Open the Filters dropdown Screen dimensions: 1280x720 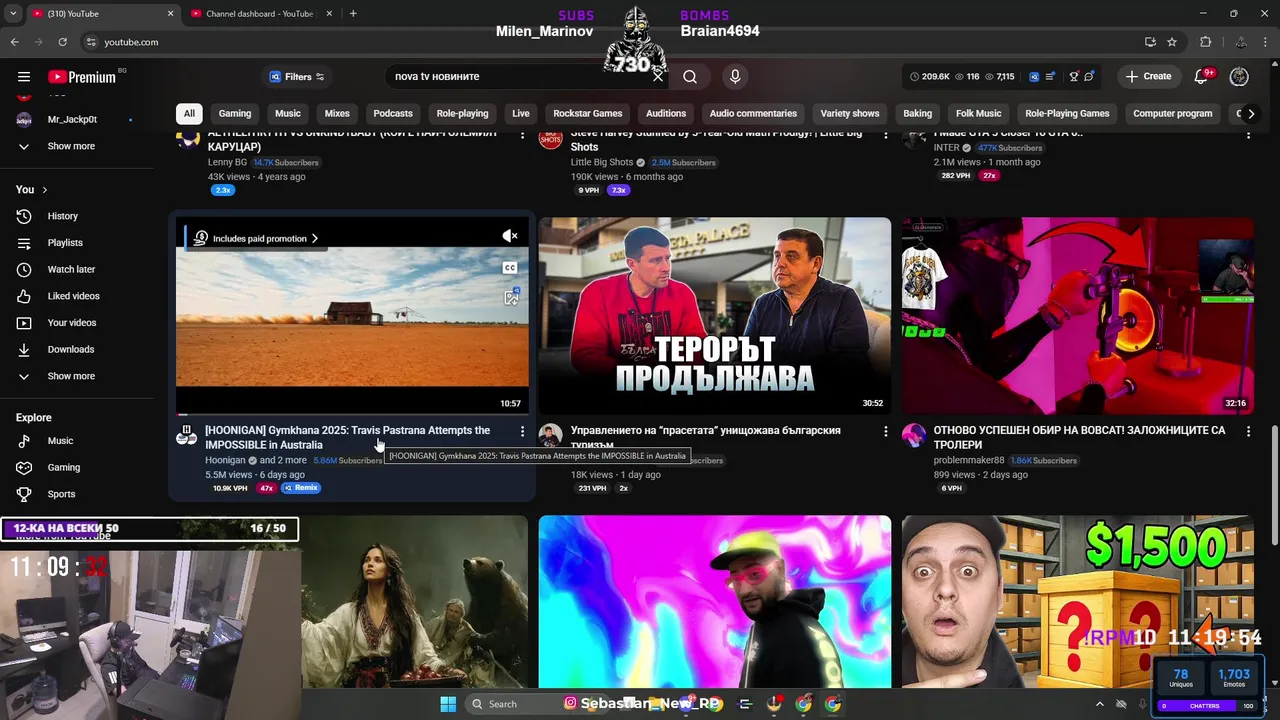click(296, 76)
